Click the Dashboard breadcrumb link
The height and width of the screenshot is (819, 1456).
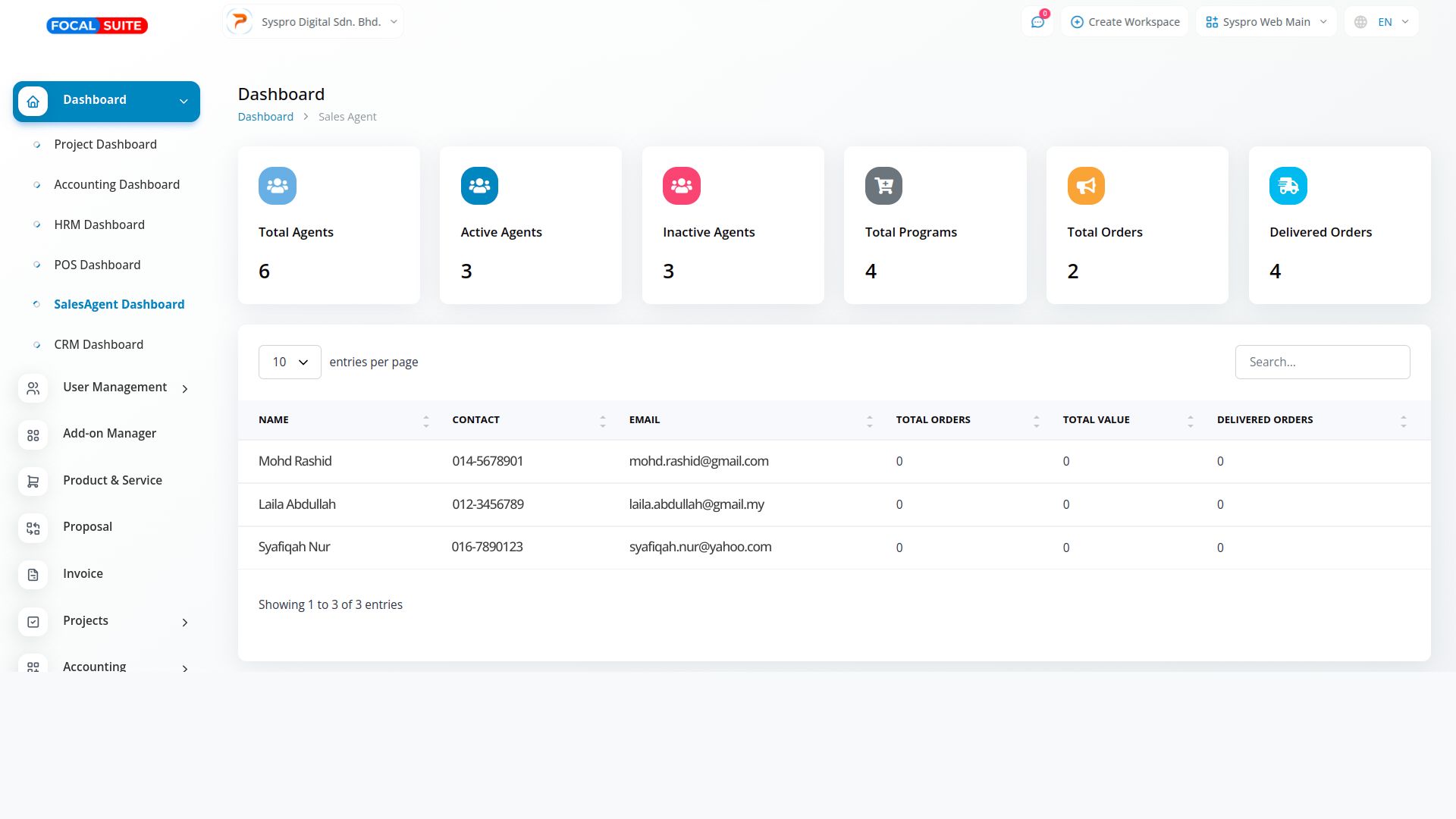[265, 117]
